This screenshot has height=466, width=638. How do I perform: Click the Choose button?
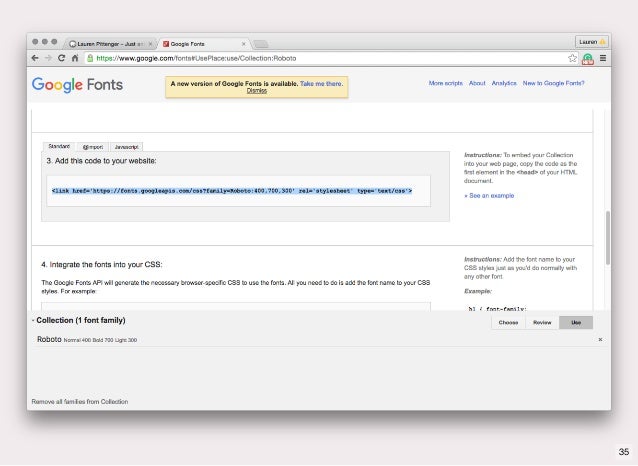pyautogui.click(x=508, y=322)
